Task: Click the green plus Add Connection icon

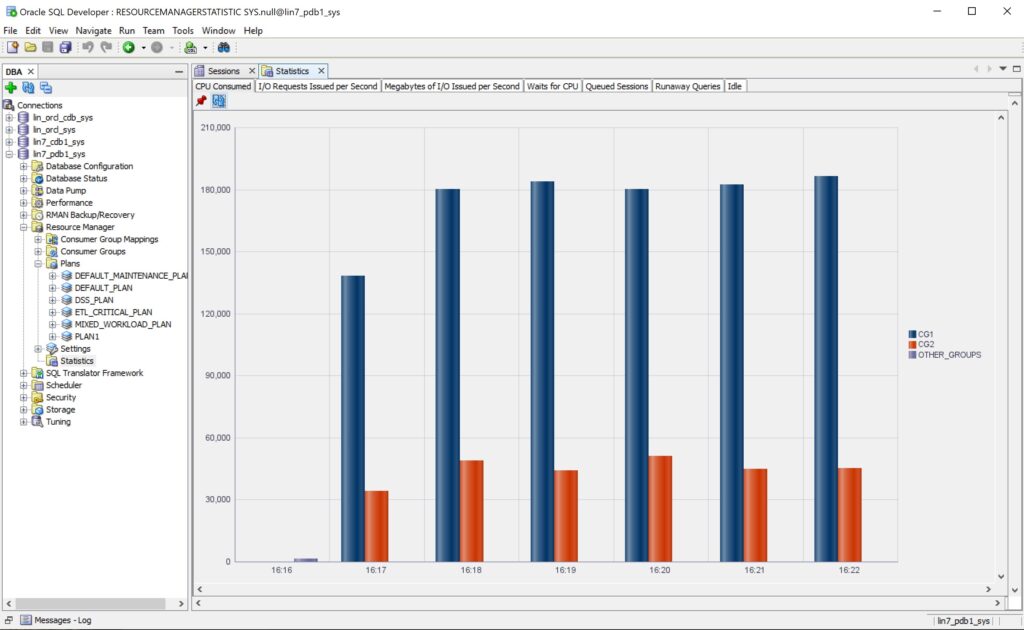Action: coord(11,88)
